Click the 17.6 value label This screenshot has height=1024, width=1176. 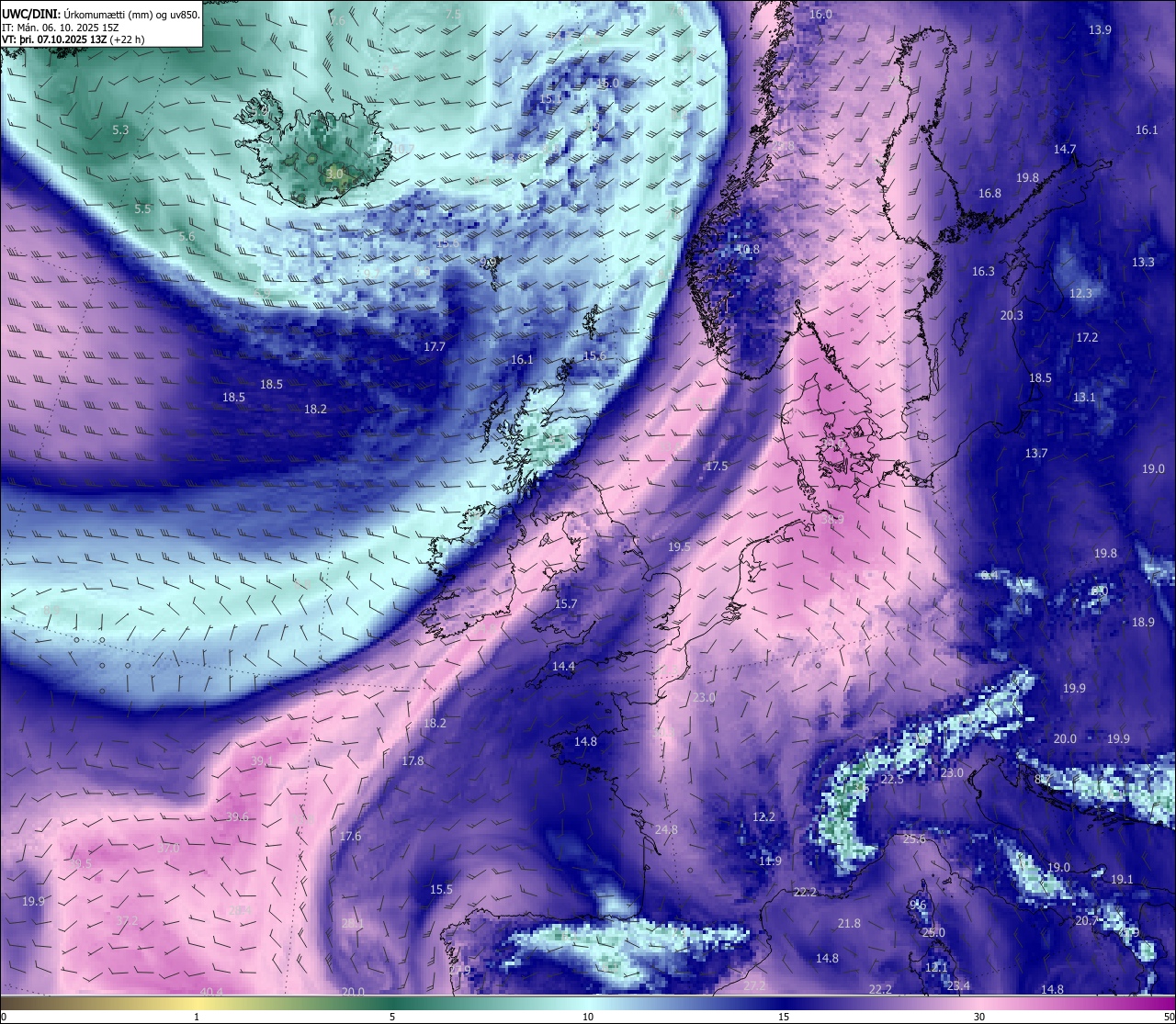click(350, 836)
